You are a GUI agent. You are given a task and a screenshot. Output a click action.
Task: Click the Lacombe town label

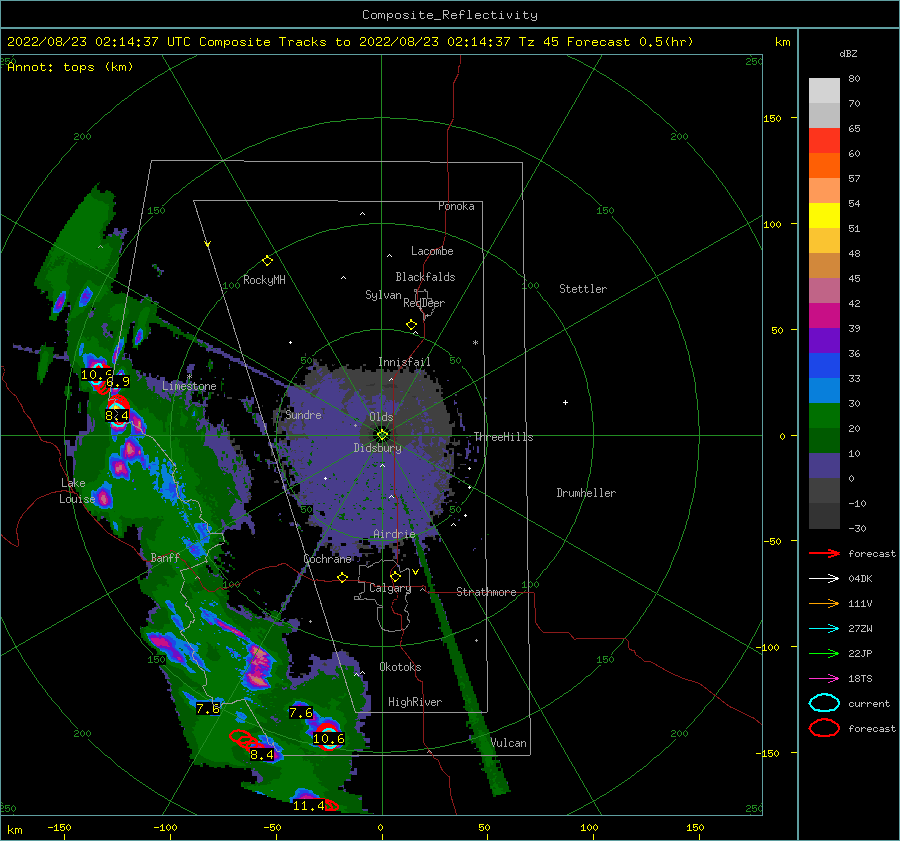432,251
